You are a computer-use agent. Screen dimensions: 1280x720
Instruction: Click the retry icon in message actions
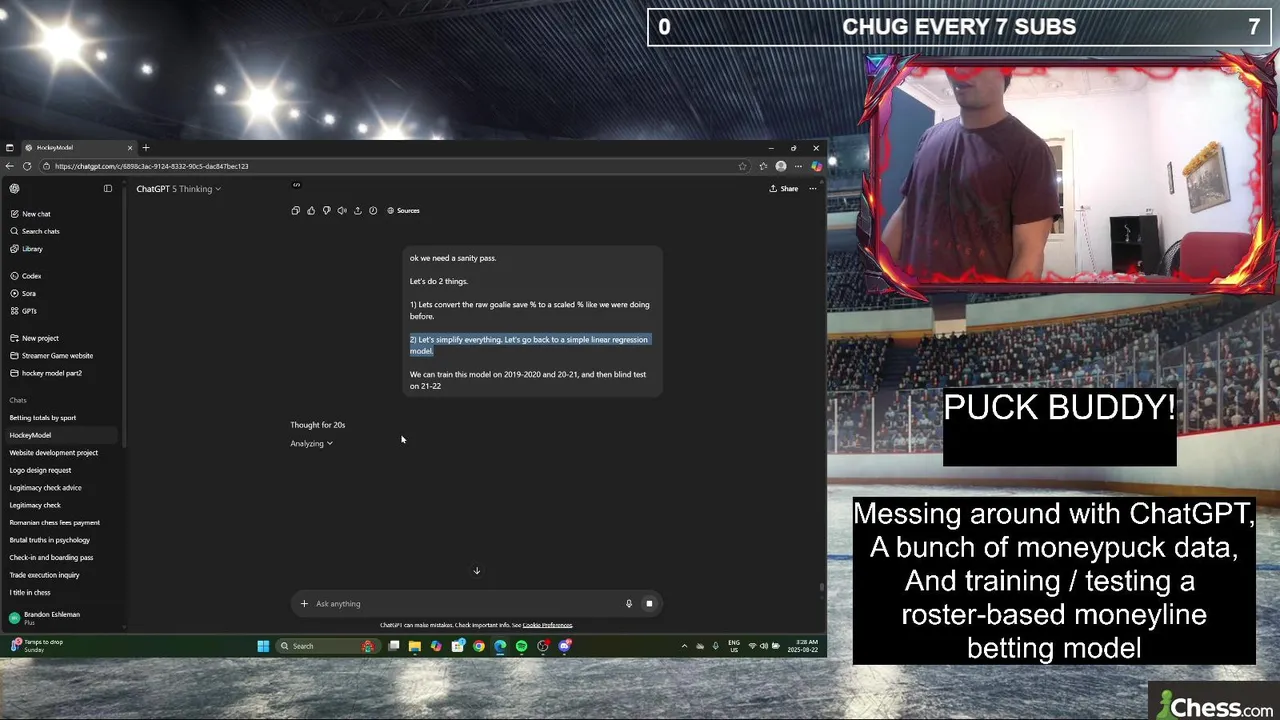click(x=373, y=211)
